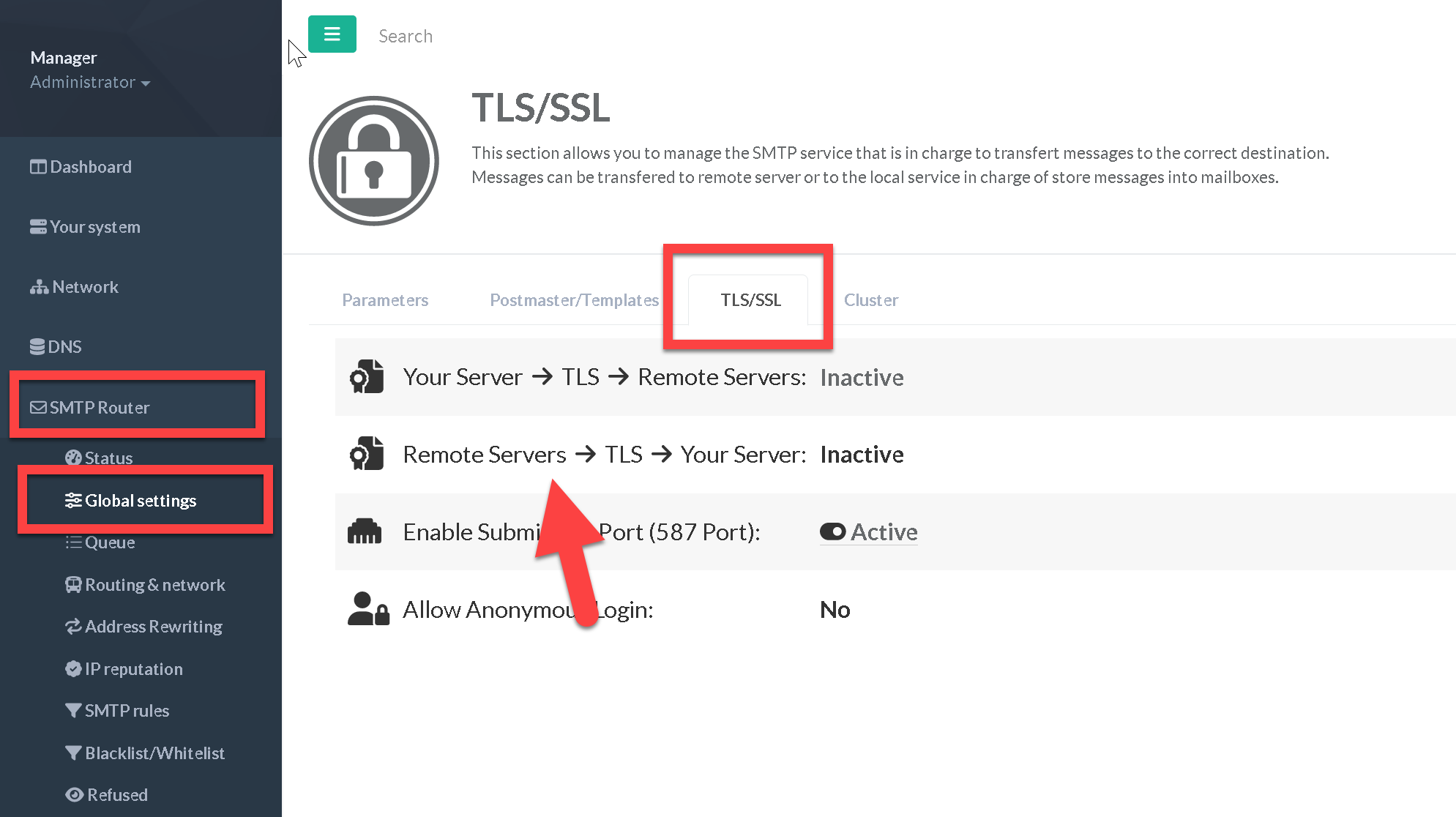This screenshot has width=1456, height=817.
Task: Click the DNS database icon
Action: [37, 347]
